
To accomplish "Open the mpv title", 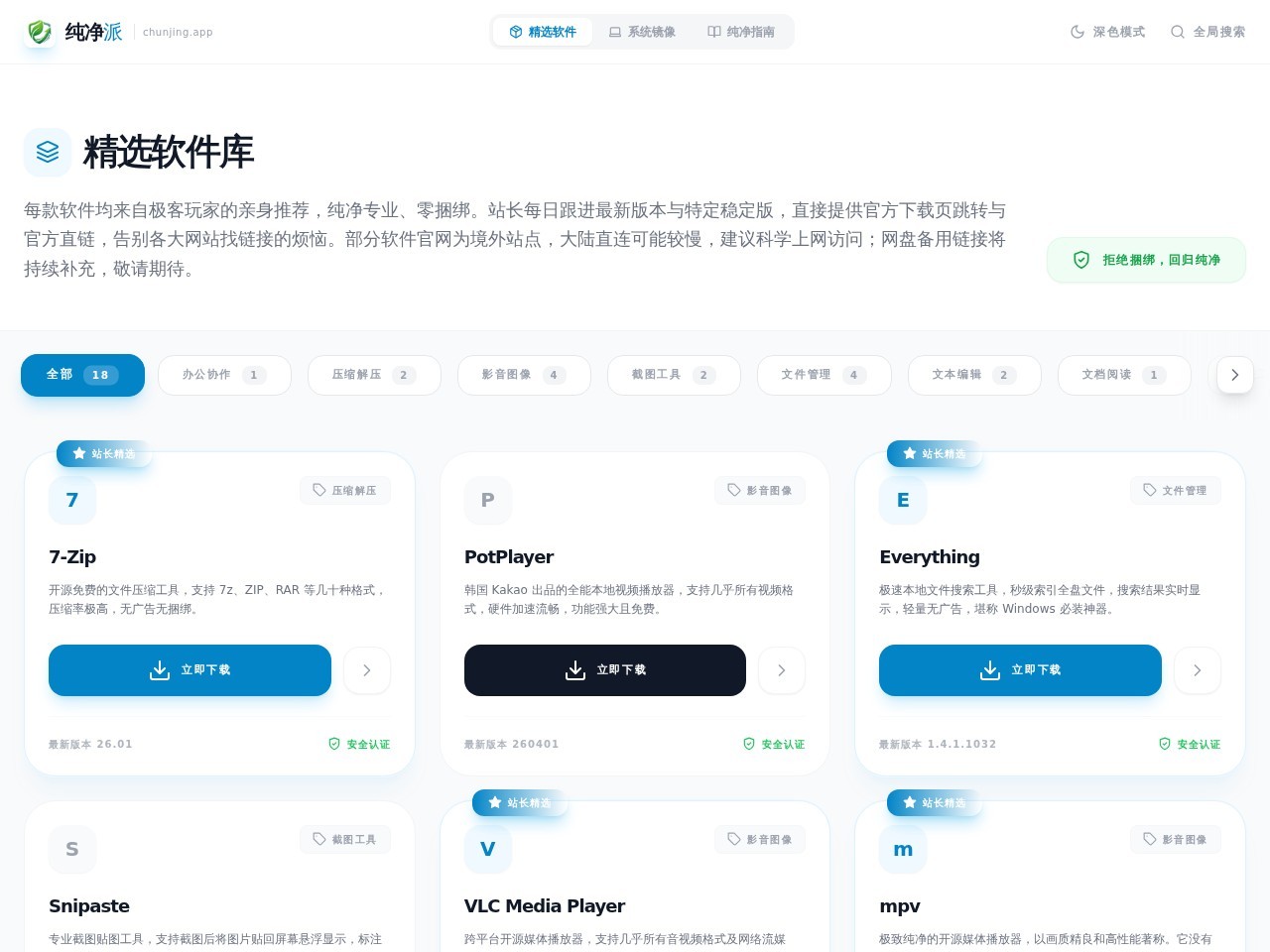I will click(x=900, y=906).
